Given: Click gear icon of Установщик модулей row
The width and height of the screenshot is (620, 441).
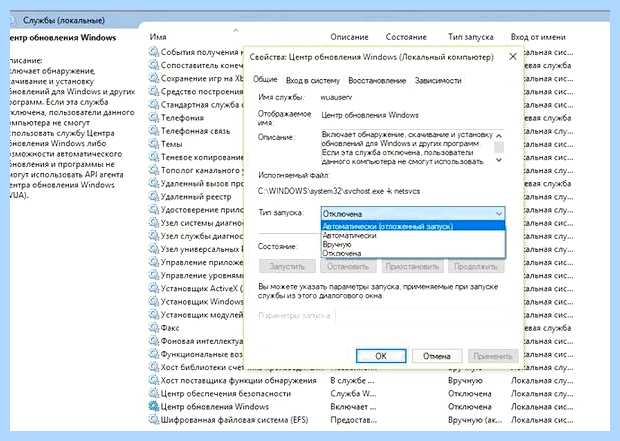Looking at the screenshot, I should [x=153, y=315].
